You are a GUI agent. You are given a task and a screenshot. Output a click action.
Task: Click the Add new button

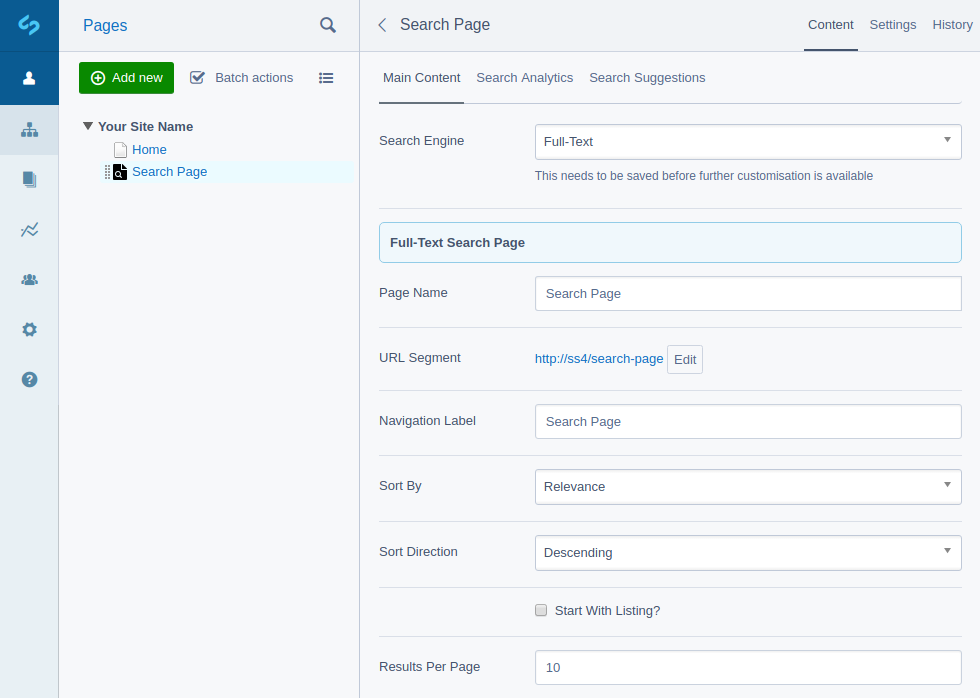click(126, 78)
